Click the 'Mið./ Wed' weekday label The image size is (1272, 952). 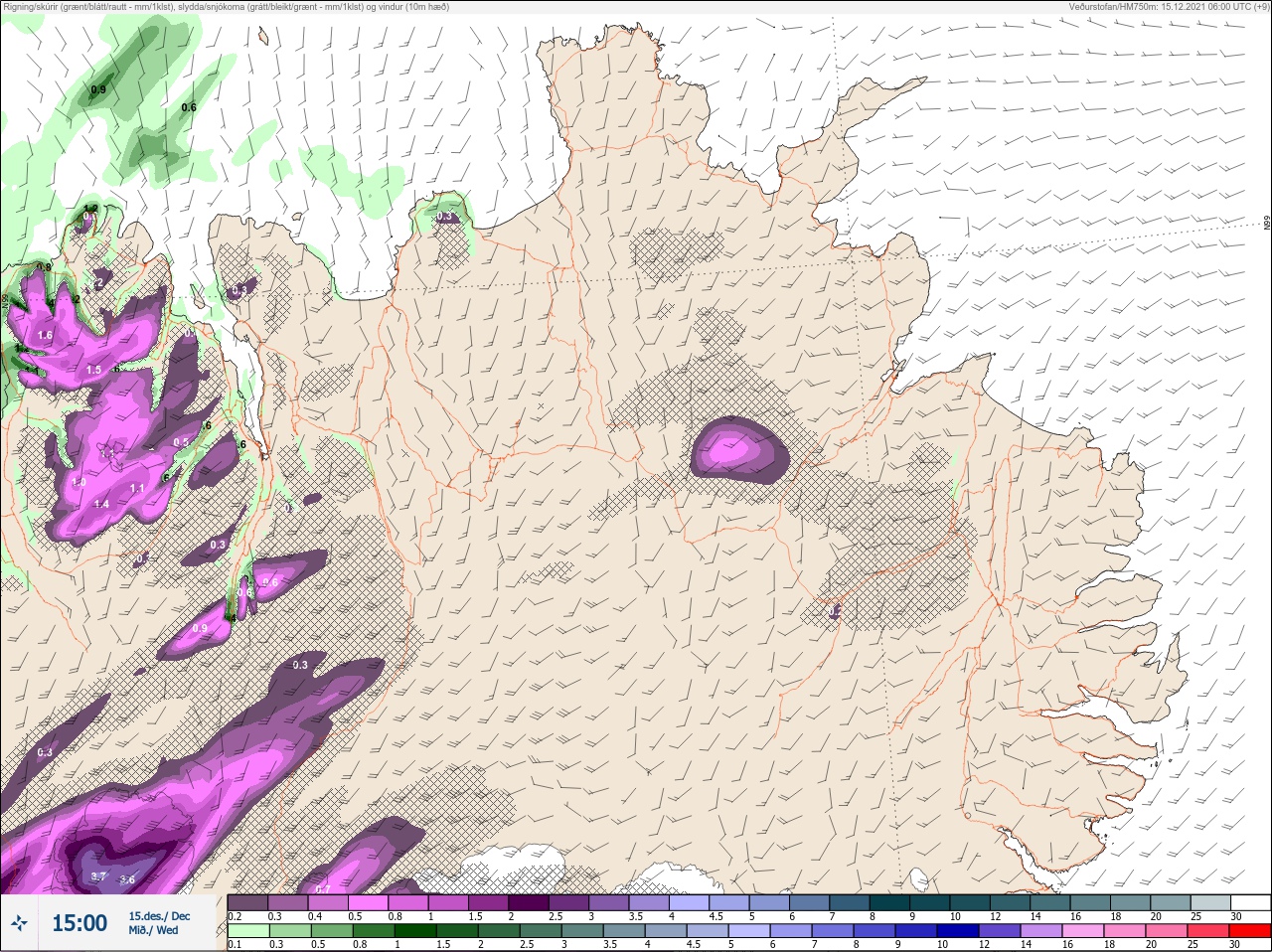click(153, 930)
